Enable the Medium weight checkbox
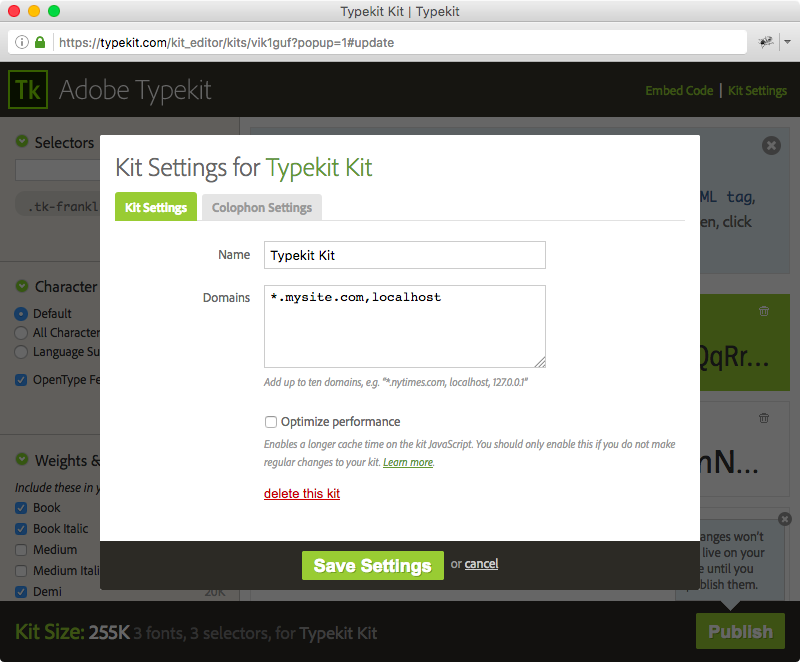Screen dimensions: 800x662 21,550
